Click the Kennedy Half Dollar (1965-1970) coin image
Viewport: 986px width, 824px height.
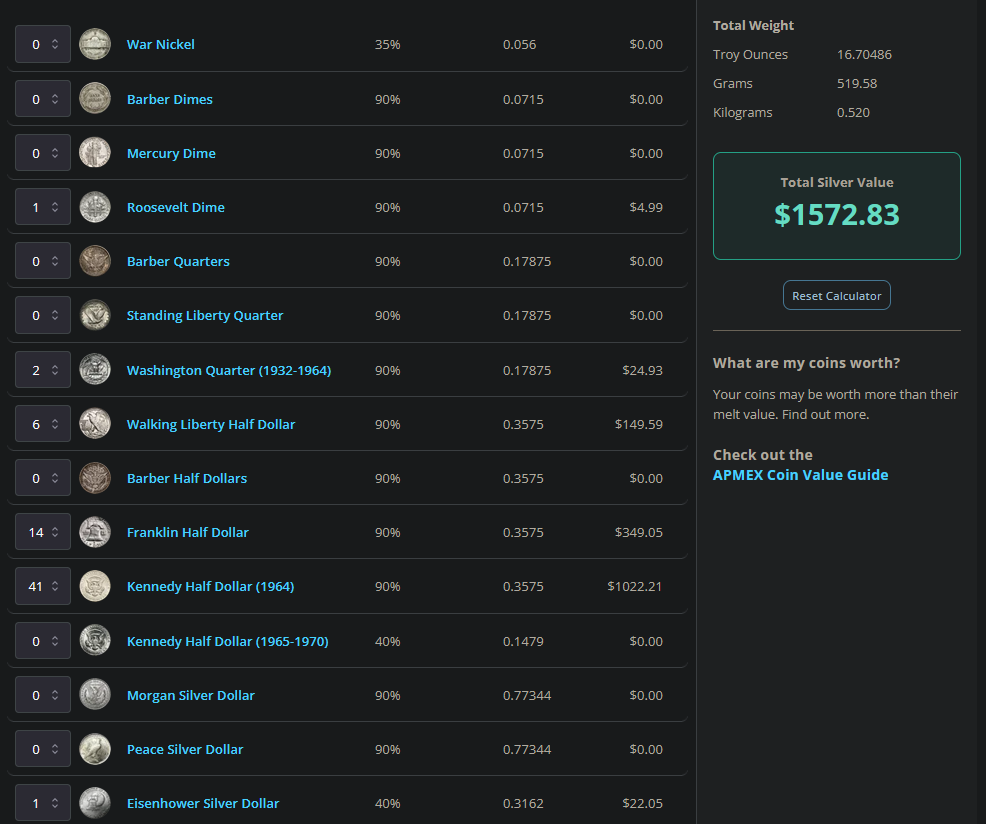click(x=95, y=641)
